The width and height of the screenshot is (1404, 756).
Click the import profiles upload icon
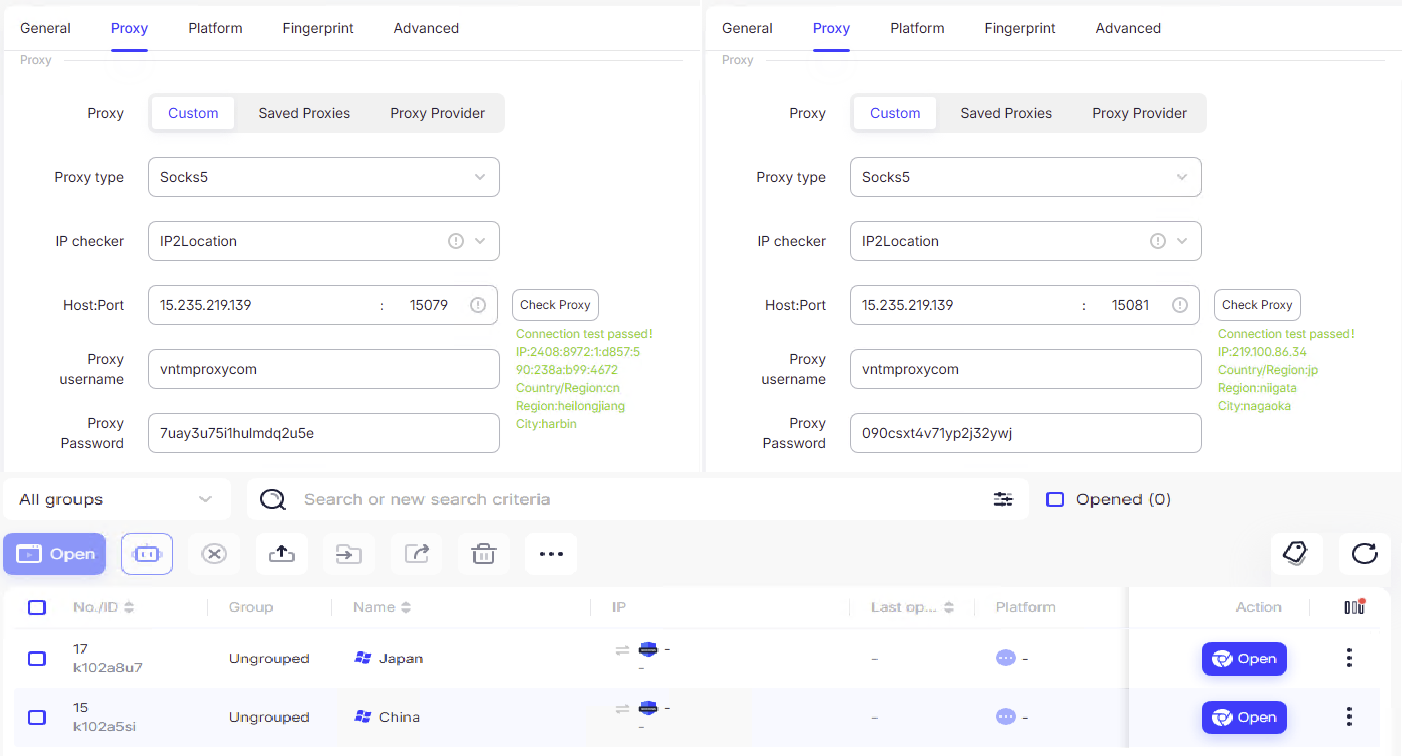click(281, 553)
